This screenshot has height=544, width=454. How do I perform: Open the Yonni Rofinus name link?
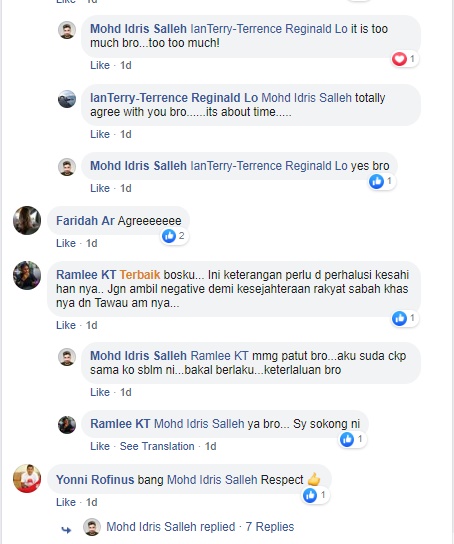[95, 479]
